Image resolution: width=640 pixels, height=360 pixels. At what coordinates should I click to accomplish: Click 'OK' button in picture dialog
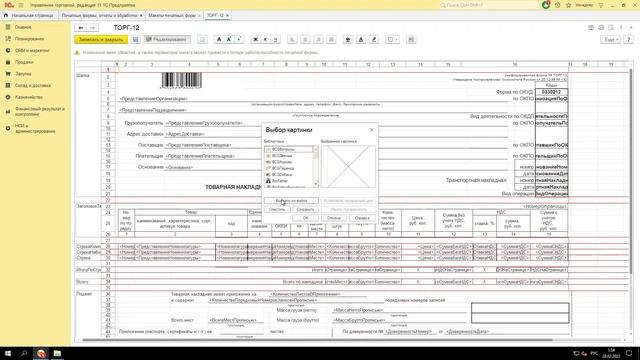(305, 218)
